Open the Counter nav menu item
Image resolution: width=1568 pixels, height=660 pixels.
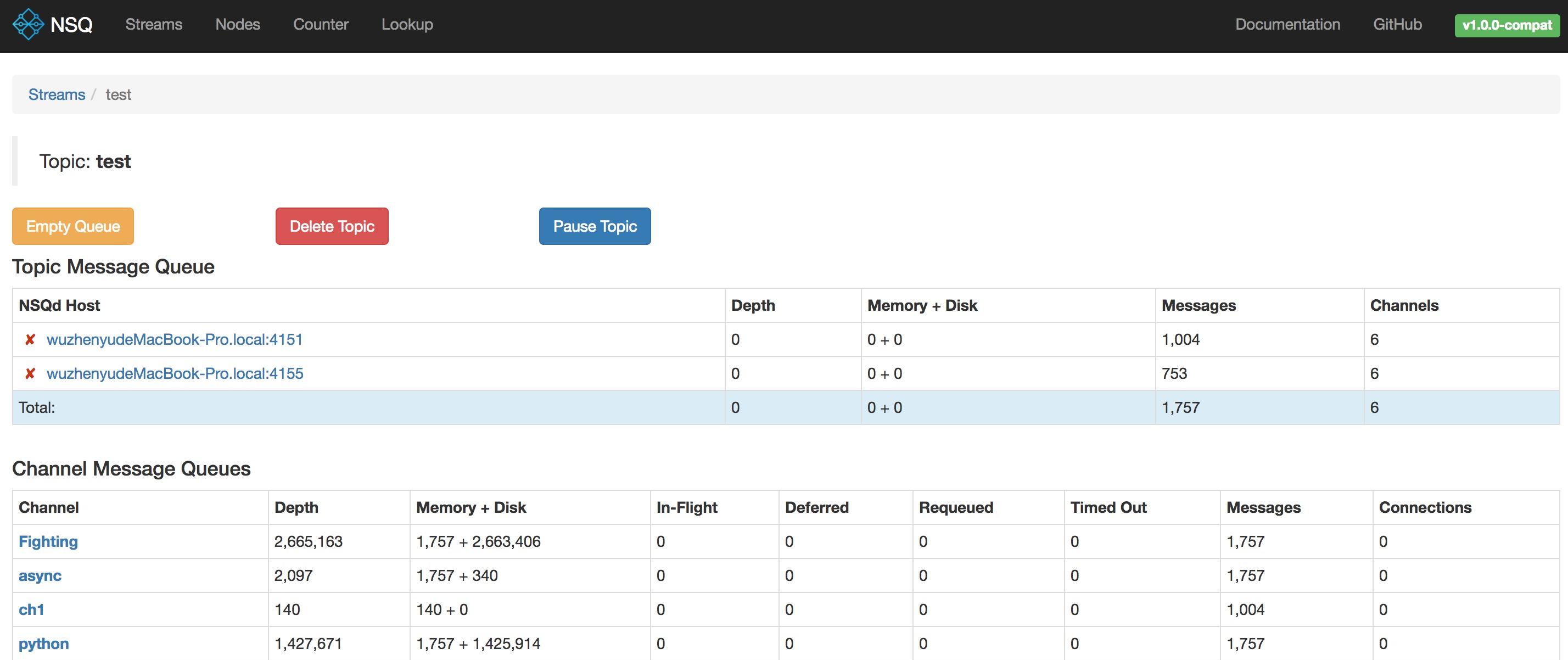point(321,24)
